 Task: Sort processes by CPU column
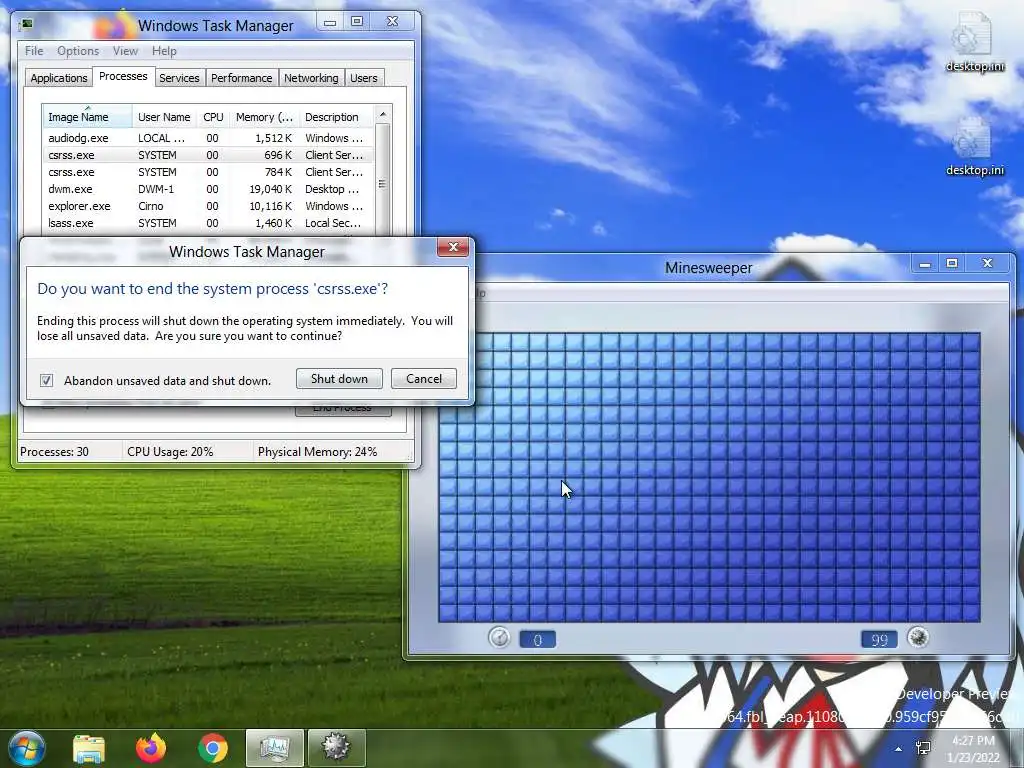213,117
